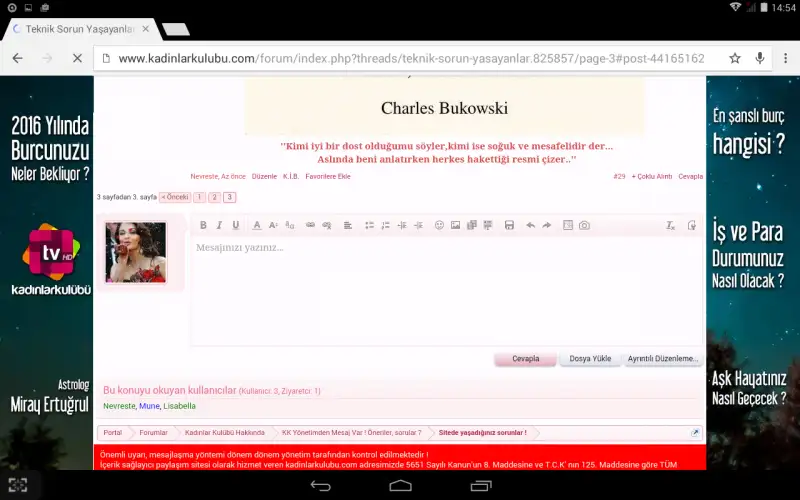
Task: Click the Dosya Yükle button
Action: coord(590,359)
